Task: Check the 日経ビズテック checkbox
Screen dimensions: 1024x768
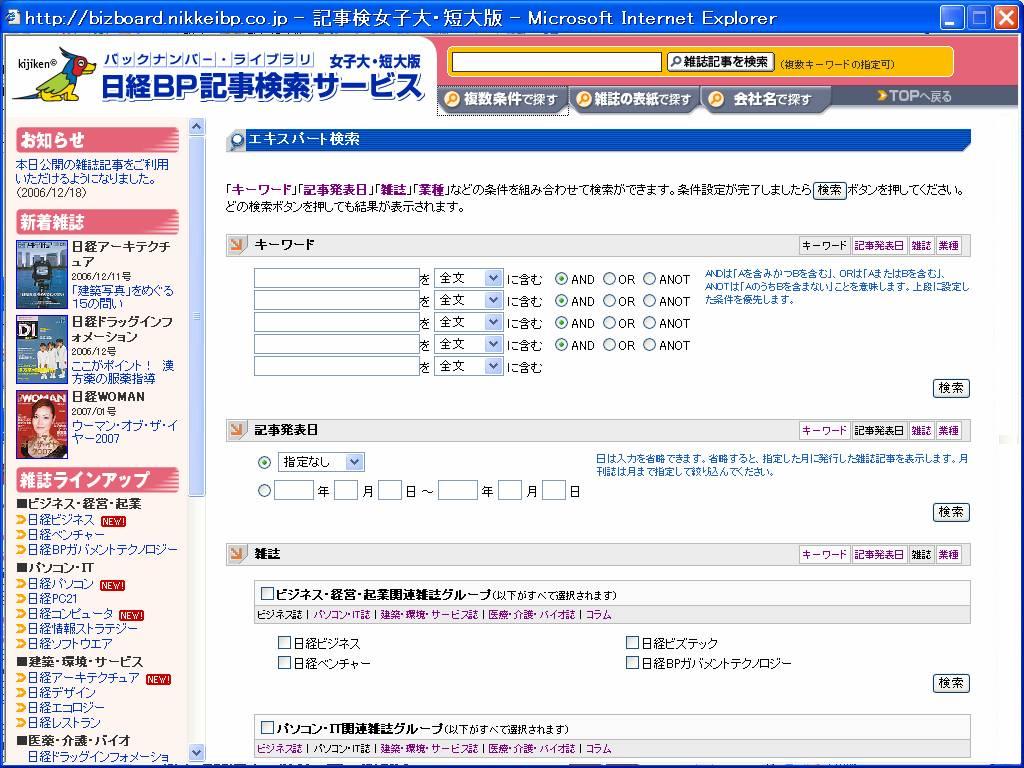Action: coord(632,643)
